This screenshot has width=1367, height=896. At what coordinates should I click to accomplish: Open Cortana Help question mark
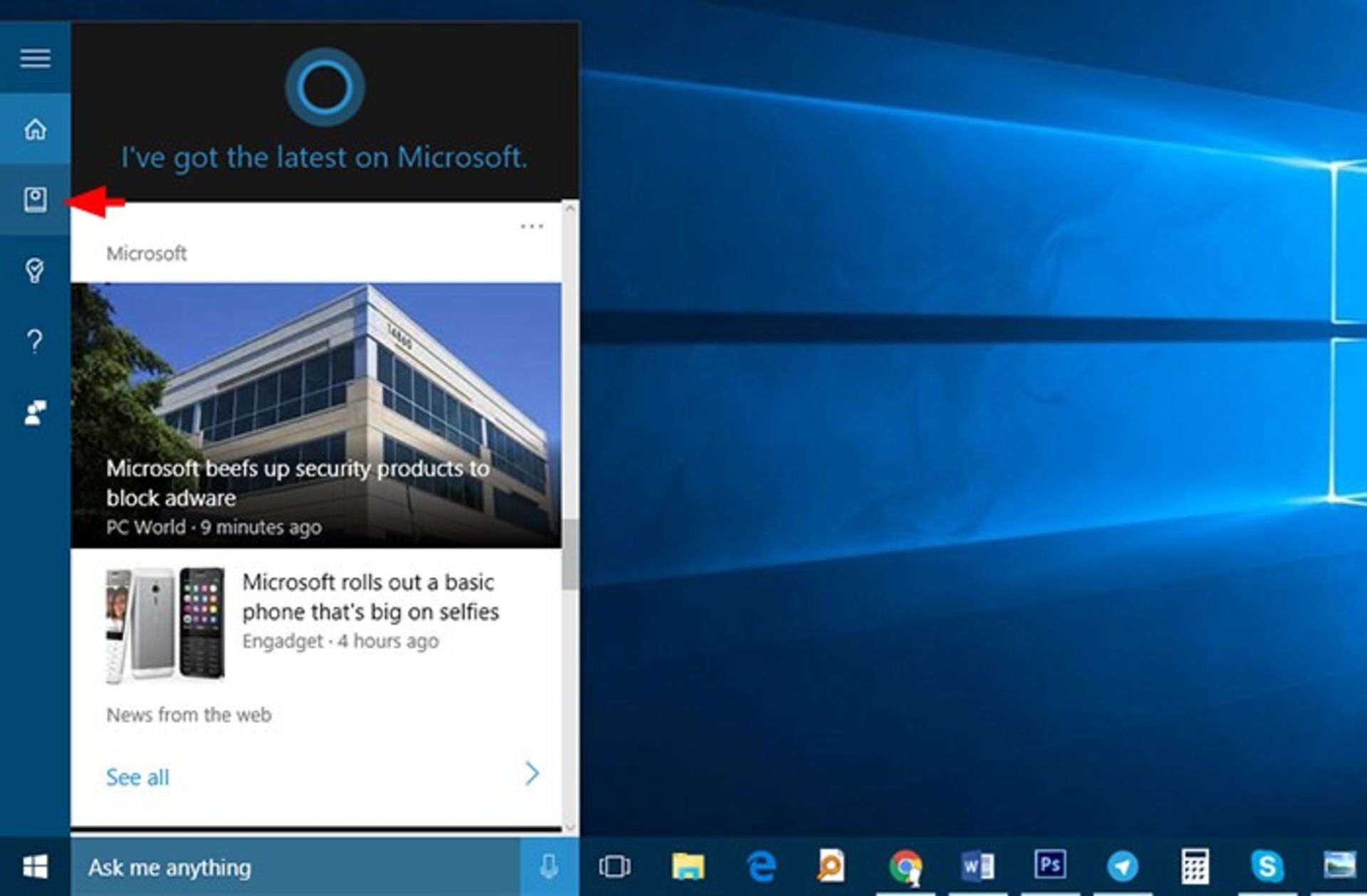pyautogui.click(x=35, y=342)
